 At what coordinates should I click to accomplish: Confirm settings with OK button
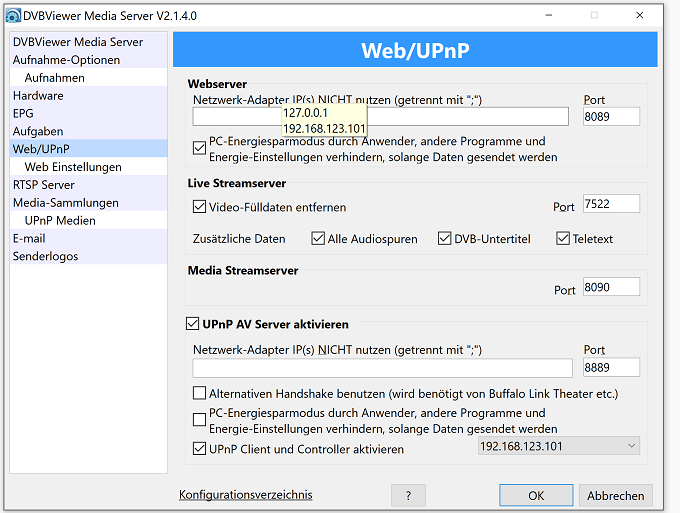click(536, 495)
